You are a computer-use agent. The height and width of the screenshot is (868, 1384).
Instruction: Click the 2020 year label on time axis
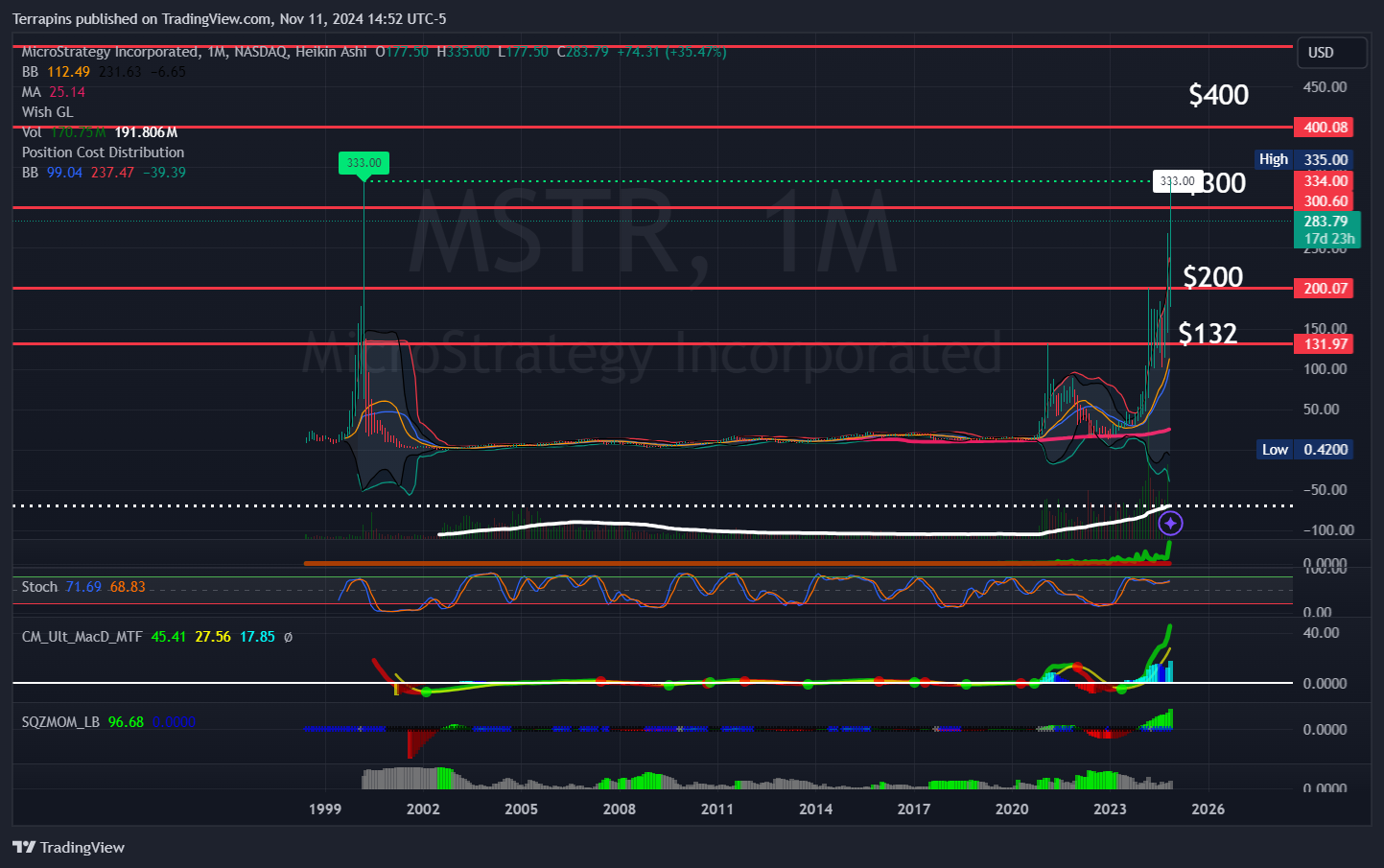point(1012,809)
